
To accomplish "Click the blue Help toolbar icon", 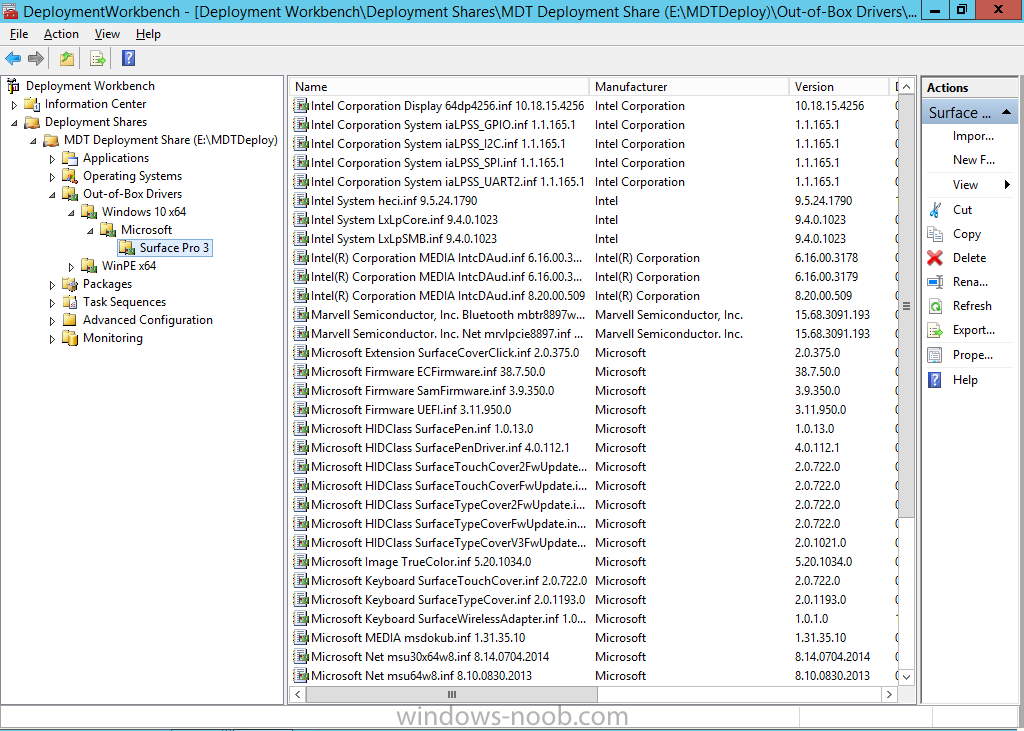I will (x=129, y=59).
